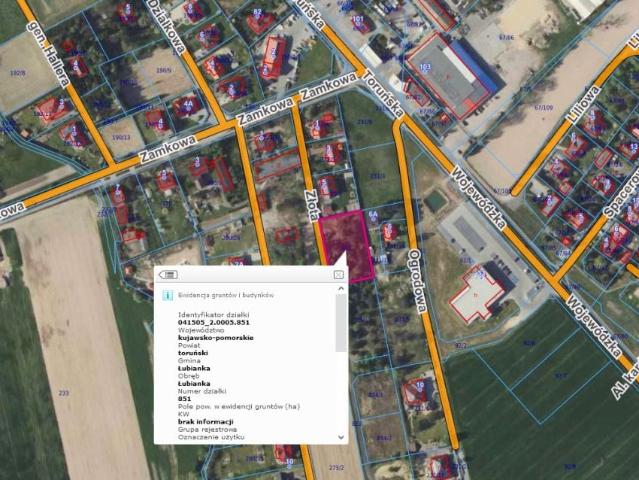Select field parcel labeled 233
Viewport: 639px width, 480px height.
coord(64,393)
